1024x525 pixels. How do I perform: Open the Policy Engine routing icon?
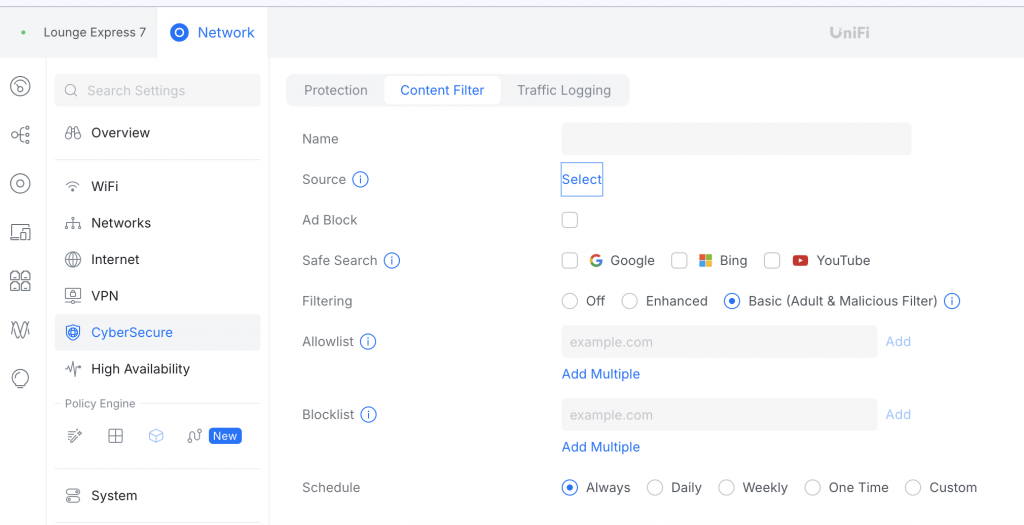(x=194, y=436)
